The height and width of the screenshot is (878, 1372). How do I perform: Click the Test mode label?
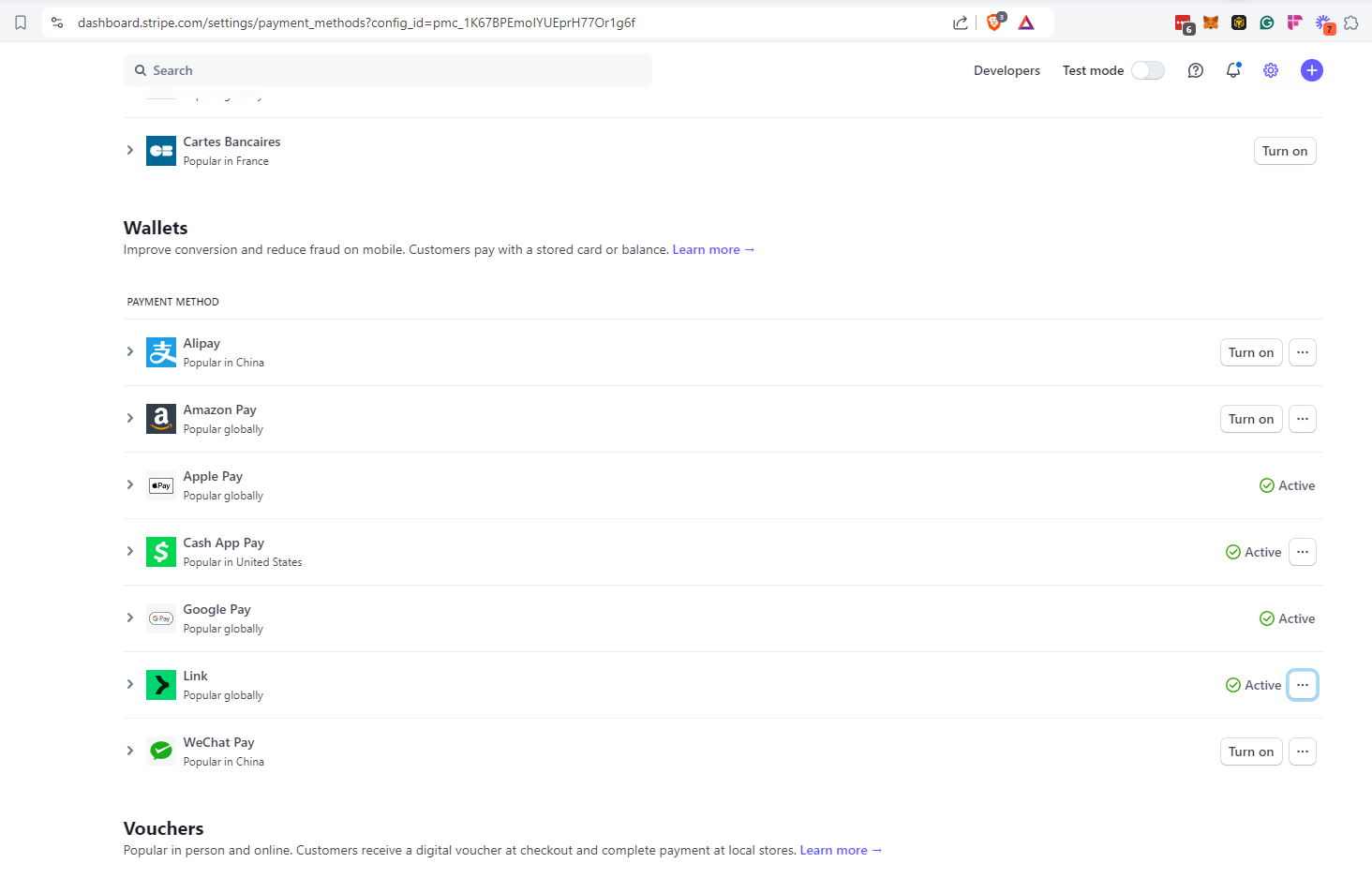pos(1093,70)
